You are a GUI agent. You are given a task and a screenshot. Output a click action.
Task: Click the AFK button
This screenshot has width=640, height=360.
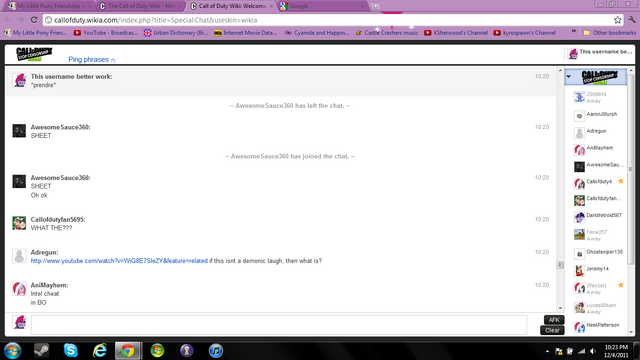pos(554,320)
